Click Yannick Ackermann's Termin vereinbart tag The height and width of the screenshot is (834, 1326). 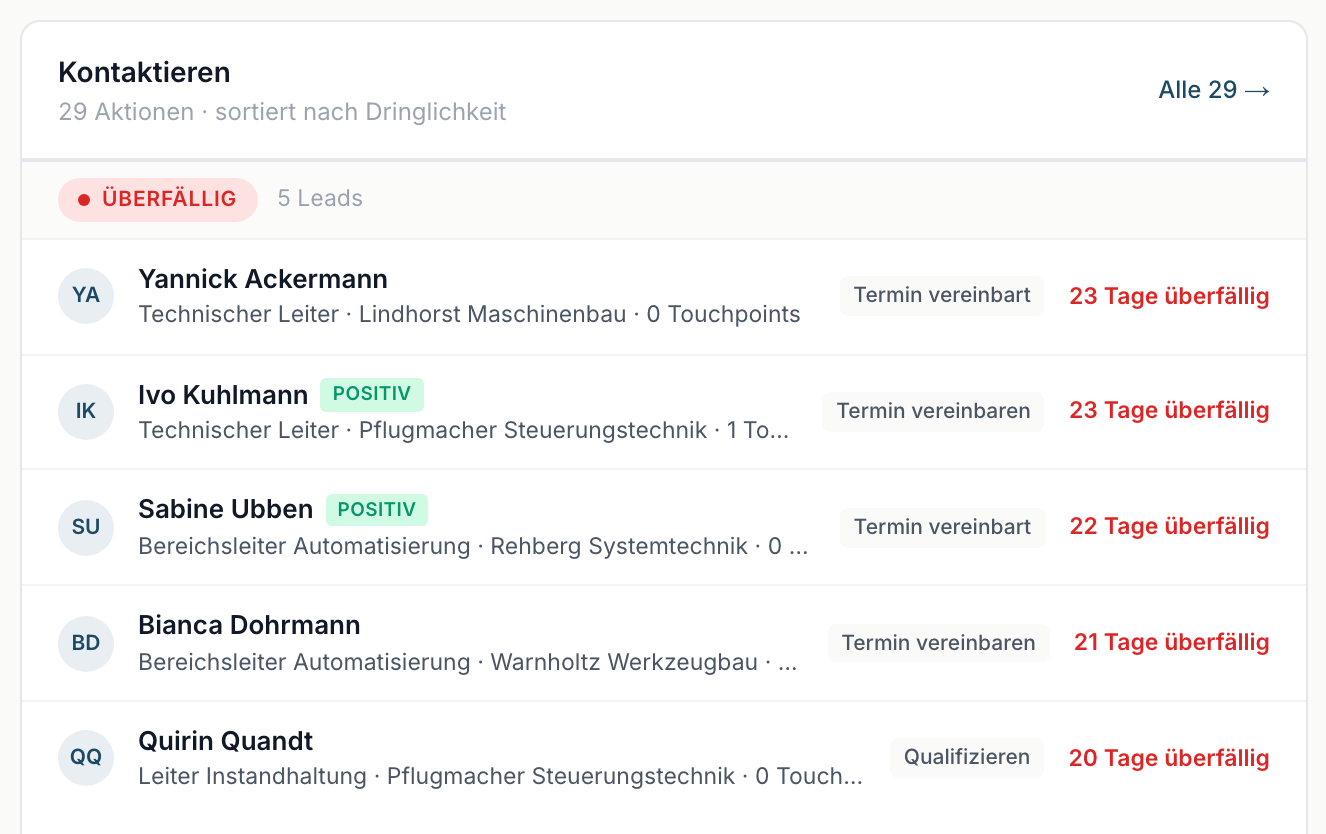pos(942,296)
